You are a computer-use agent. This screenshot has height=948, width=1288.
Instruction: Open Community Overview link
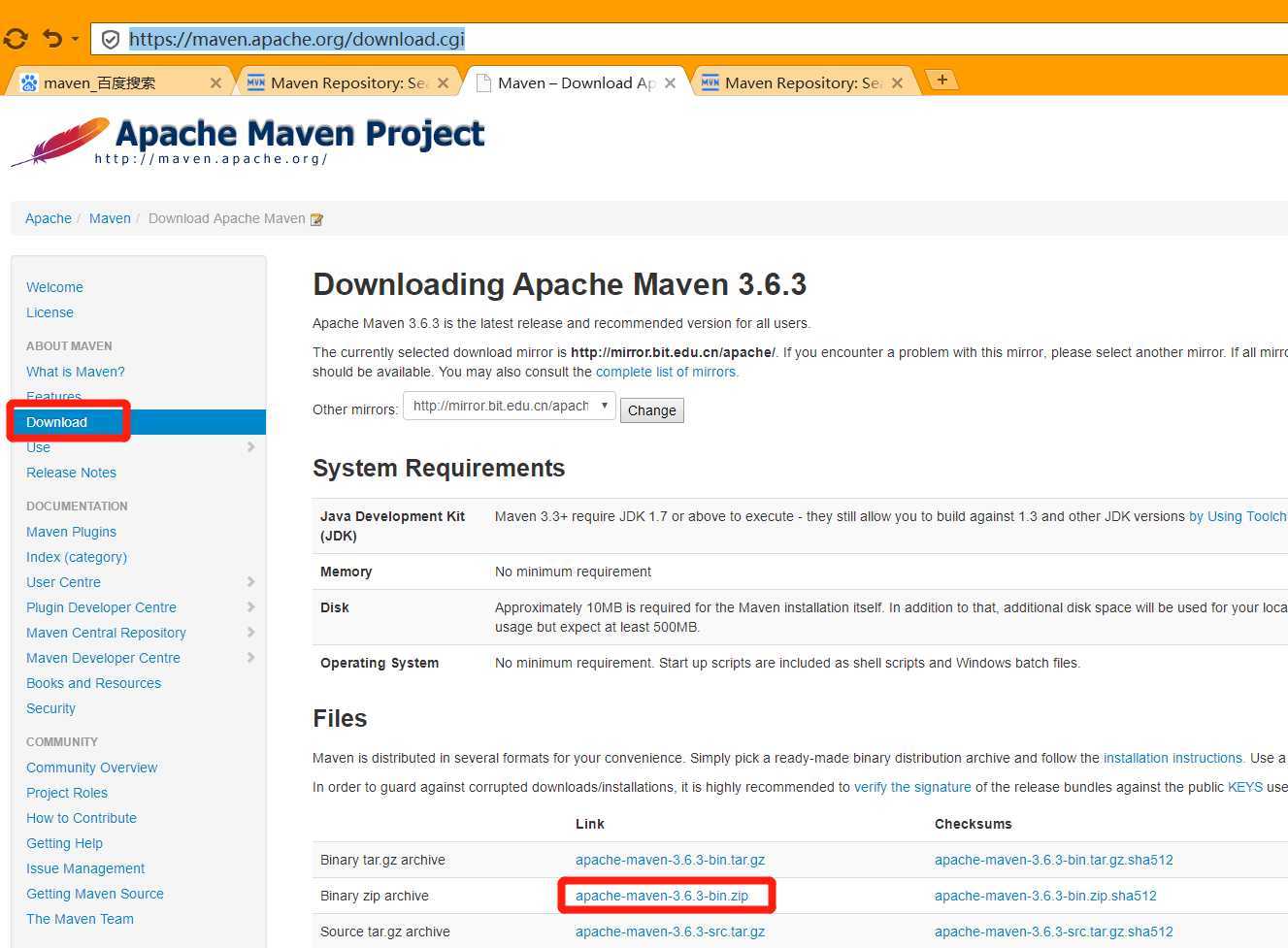pos(91,768)
